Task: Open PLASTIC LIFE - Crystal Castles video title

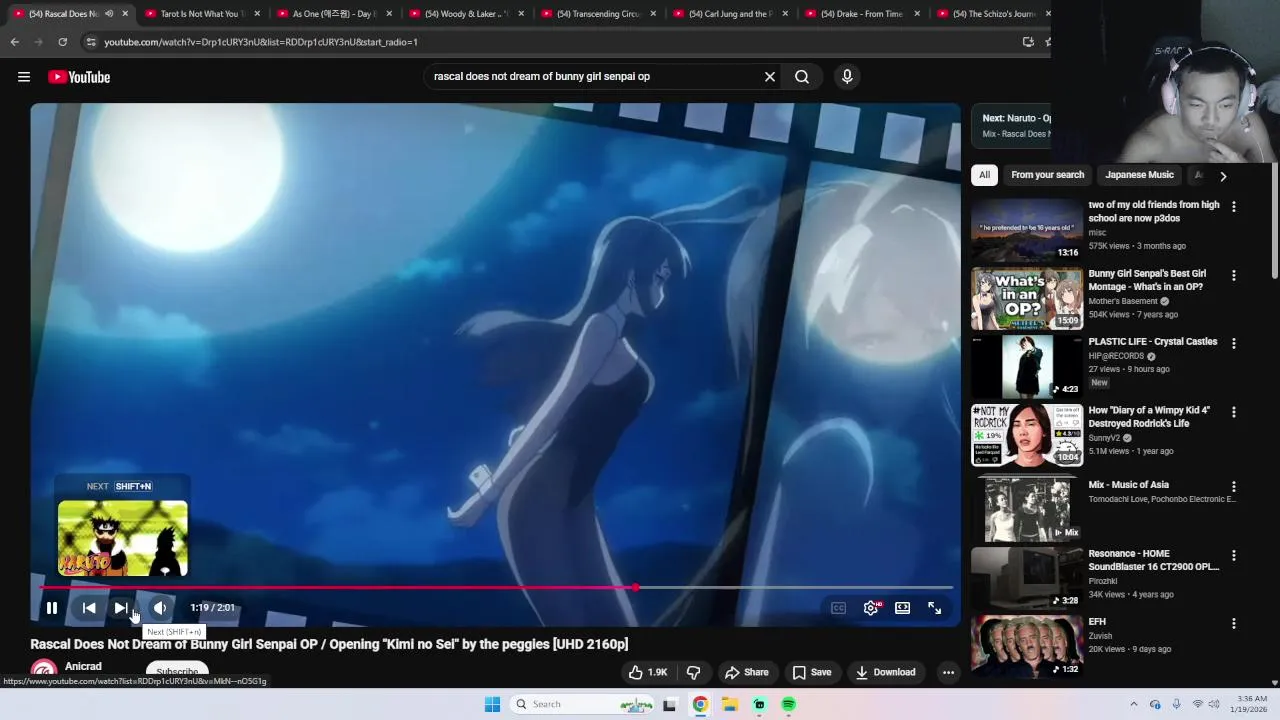Action: pos(1153,342)
